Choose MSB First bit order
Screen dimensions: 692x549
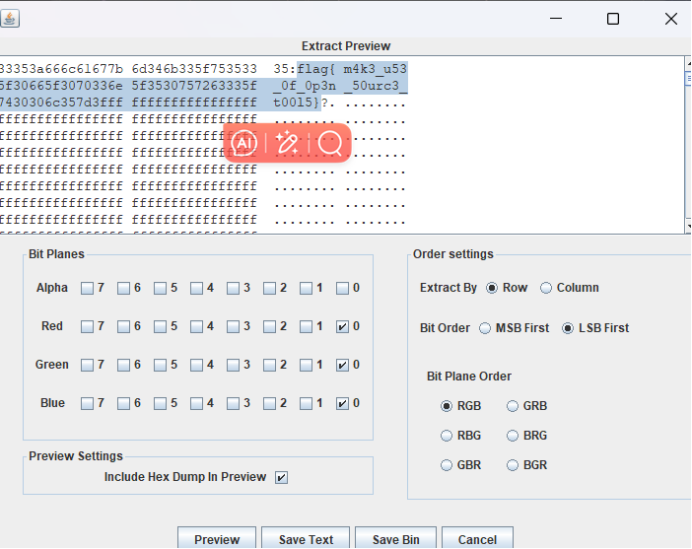[485, 328]
